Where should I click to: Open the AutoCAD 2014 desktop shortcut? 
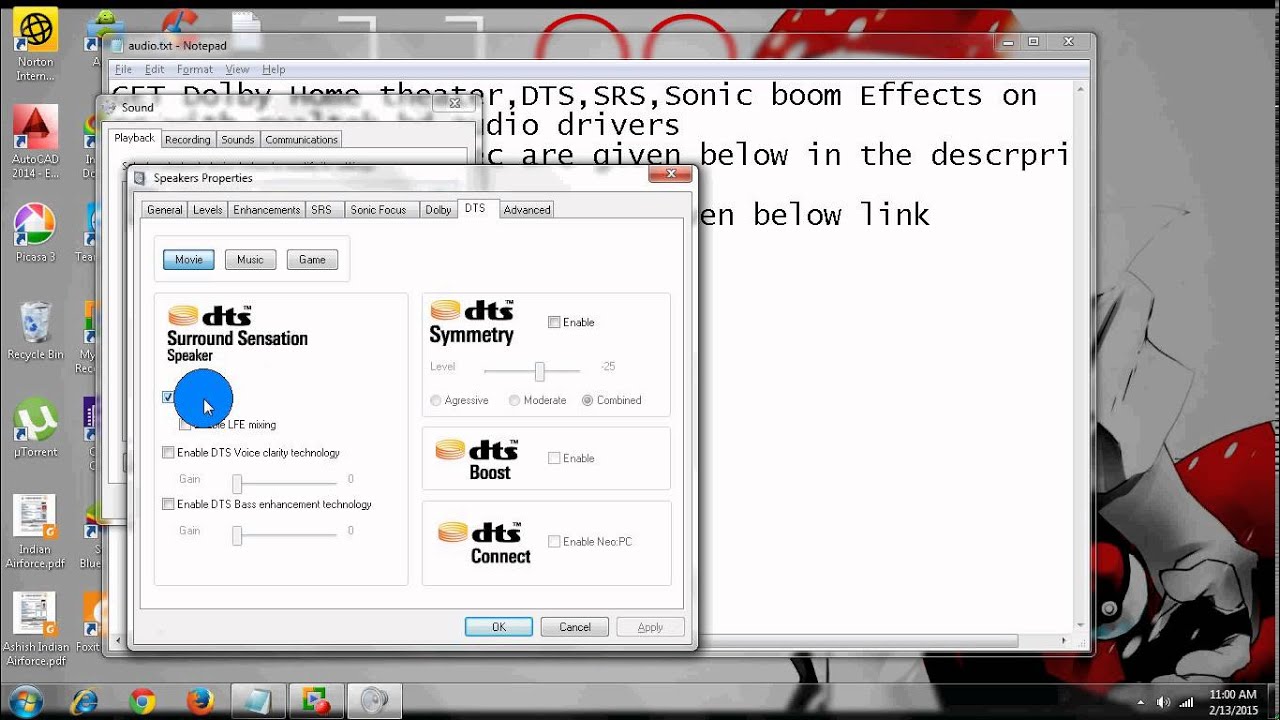(x=36, y=143)
